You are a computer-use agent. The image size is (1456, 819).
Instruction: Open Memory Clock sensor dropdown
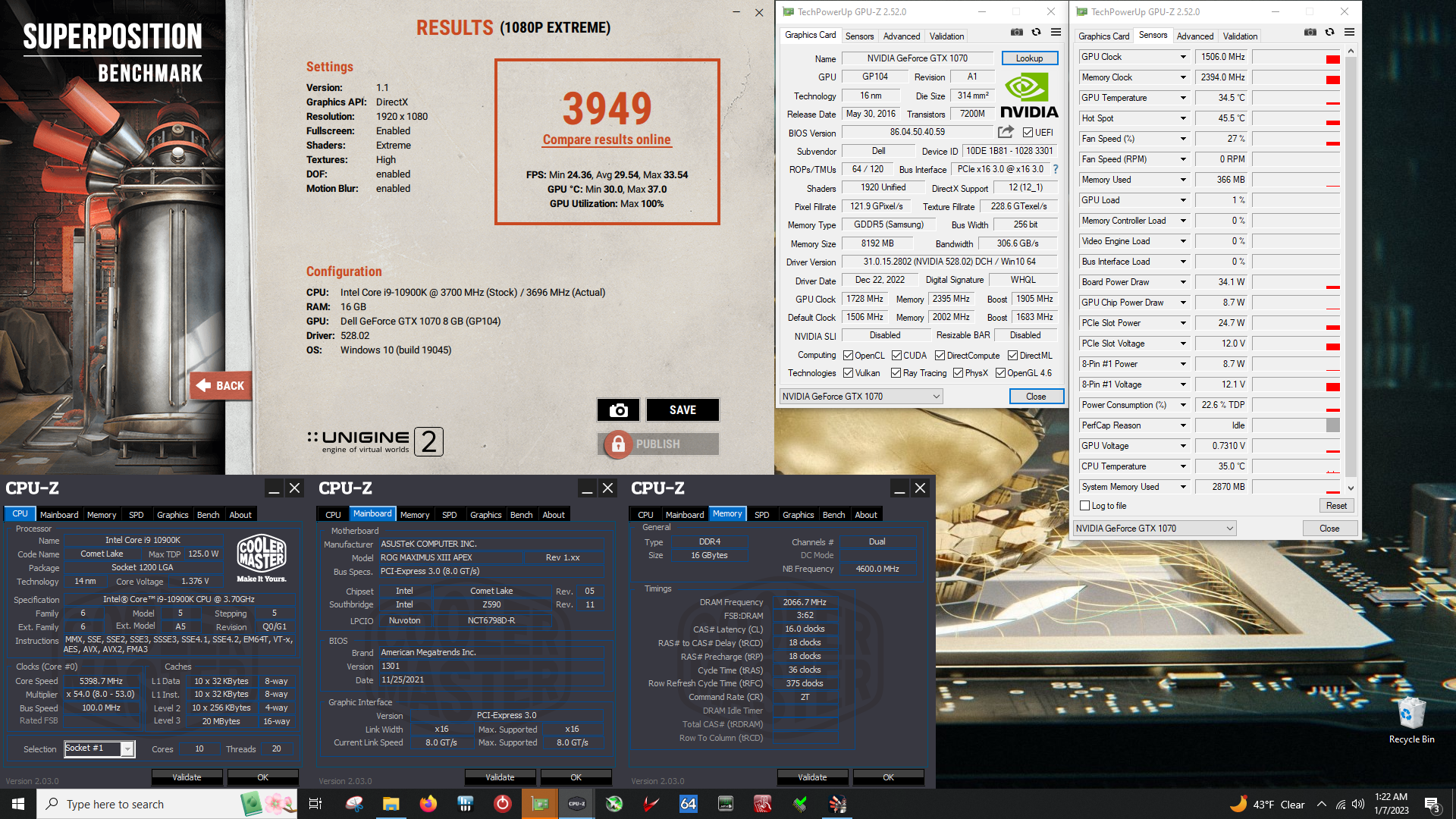[x=1183, y=77]
